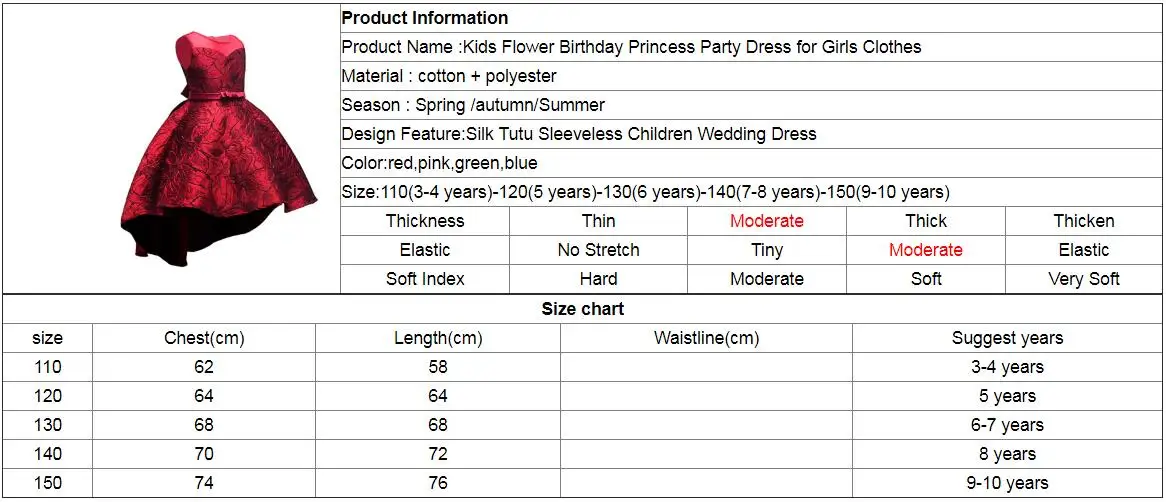This screenshot has height=502, width=1166.
Task: Click the 9-10 years cell
Action: coord(1008,483)
